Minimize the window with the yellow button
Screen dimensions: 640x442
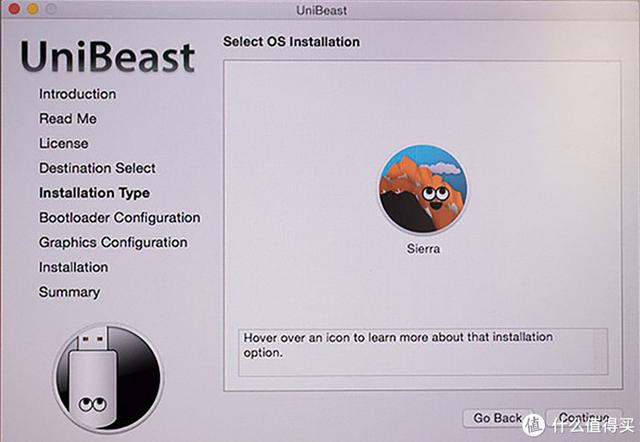pyautogui.click(x=33, y=9)
